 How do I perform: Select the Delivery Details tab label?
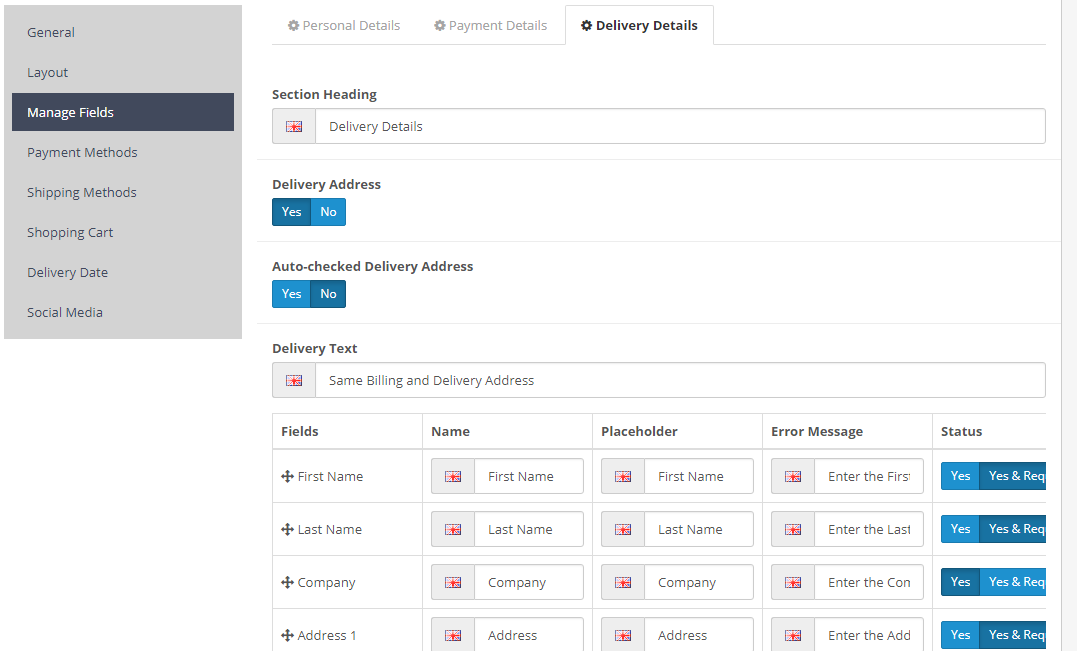point(646,25)
